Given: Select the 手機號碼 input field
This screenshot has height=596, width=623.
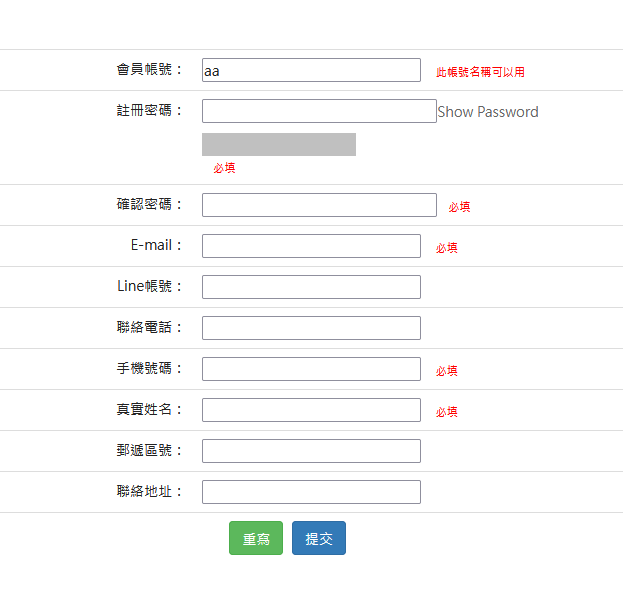Looking at the screenshot, I should pos(311,369).
